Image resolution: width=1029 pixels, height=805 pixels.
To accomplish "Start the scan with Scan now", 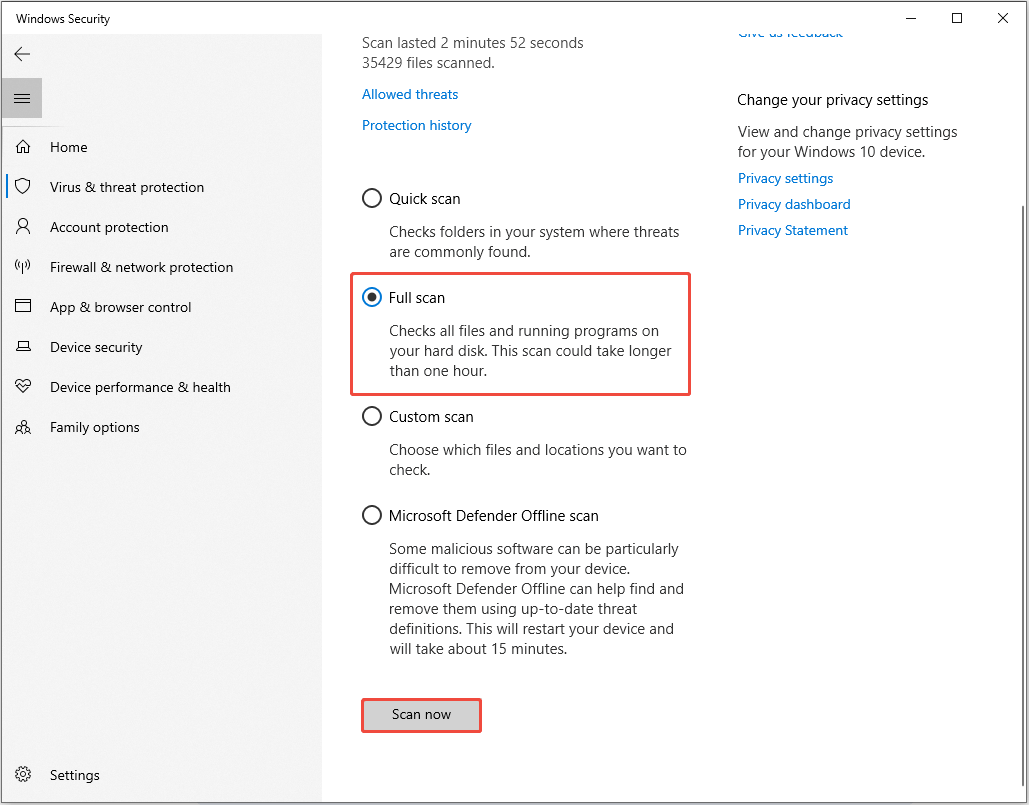I will 420,715.
